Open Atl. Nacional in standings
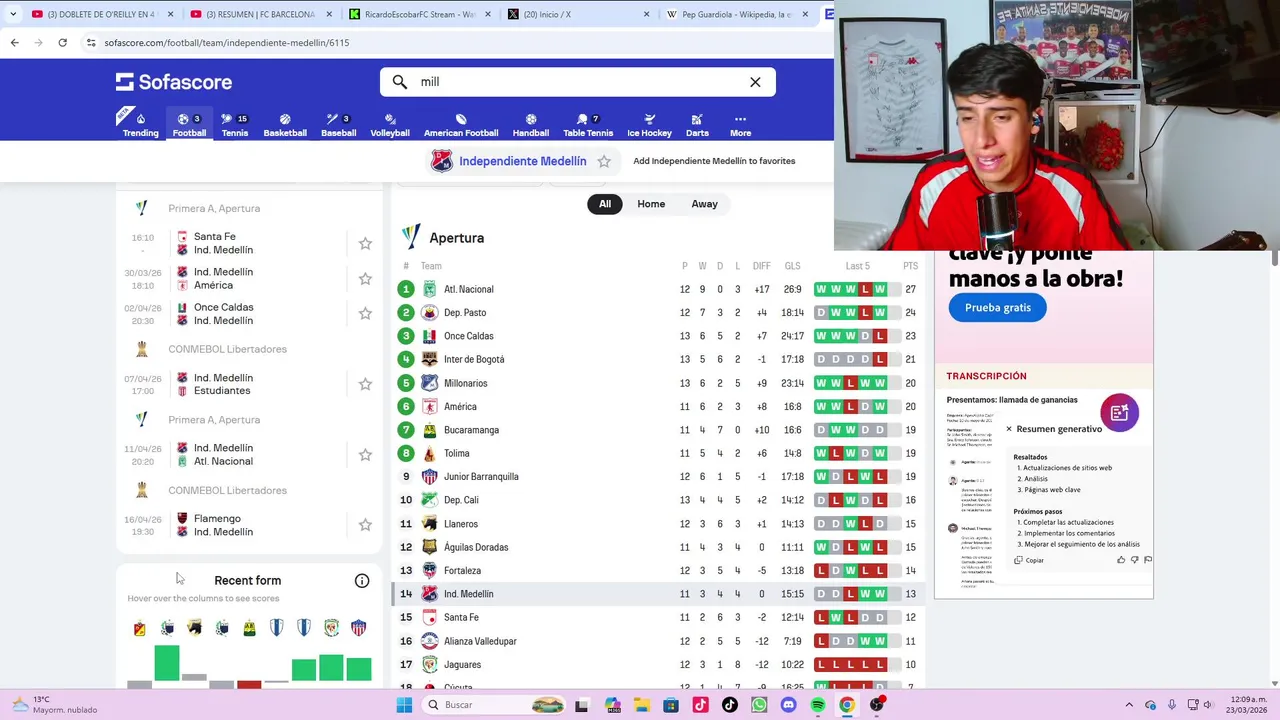Screen dimensions: 1280x720 [468, 289]
